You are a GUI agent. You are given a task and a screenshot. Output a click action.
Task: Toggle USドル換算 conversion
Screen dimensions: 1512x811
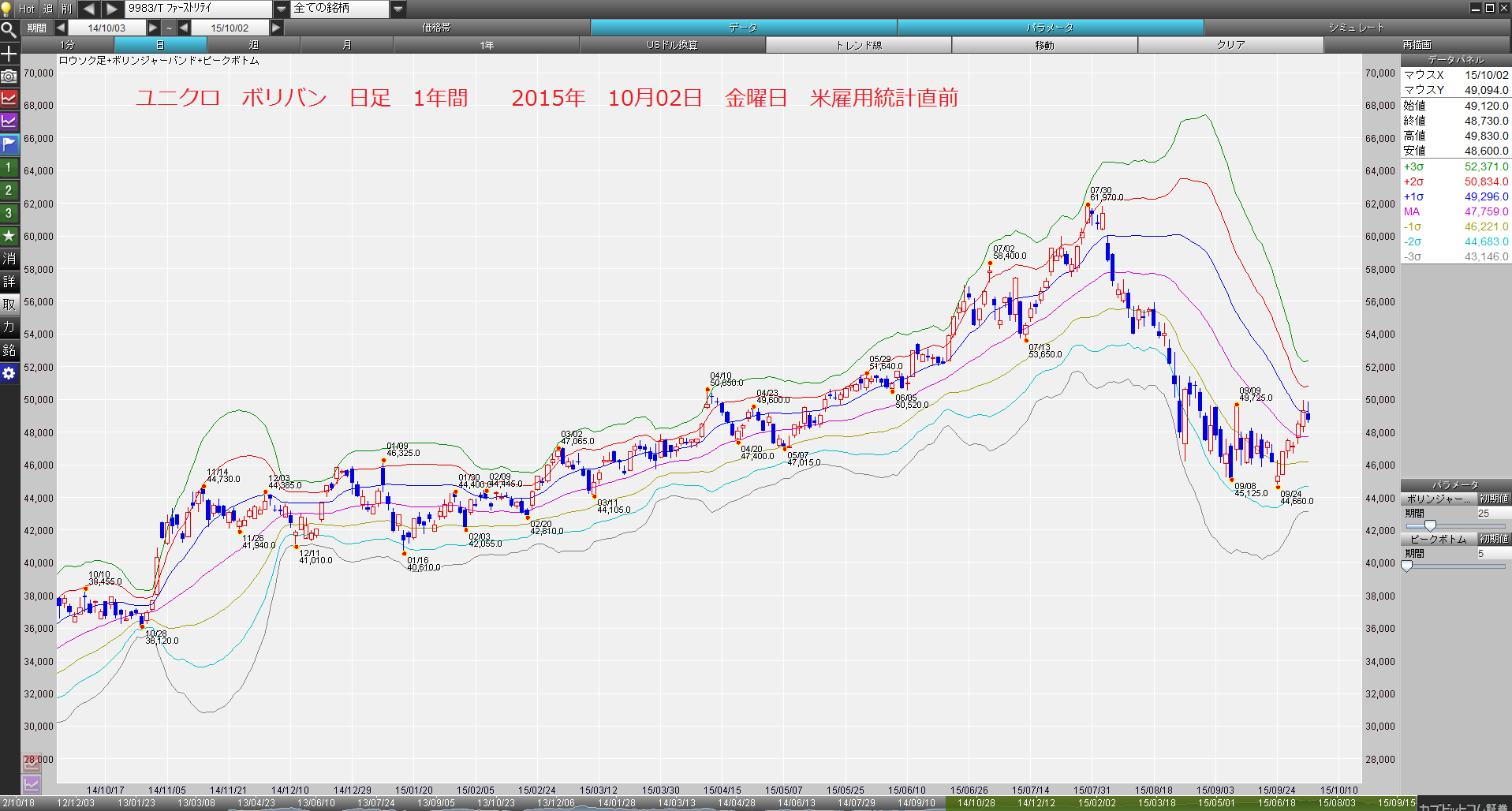pyautogui.click(x=673, y=45)
